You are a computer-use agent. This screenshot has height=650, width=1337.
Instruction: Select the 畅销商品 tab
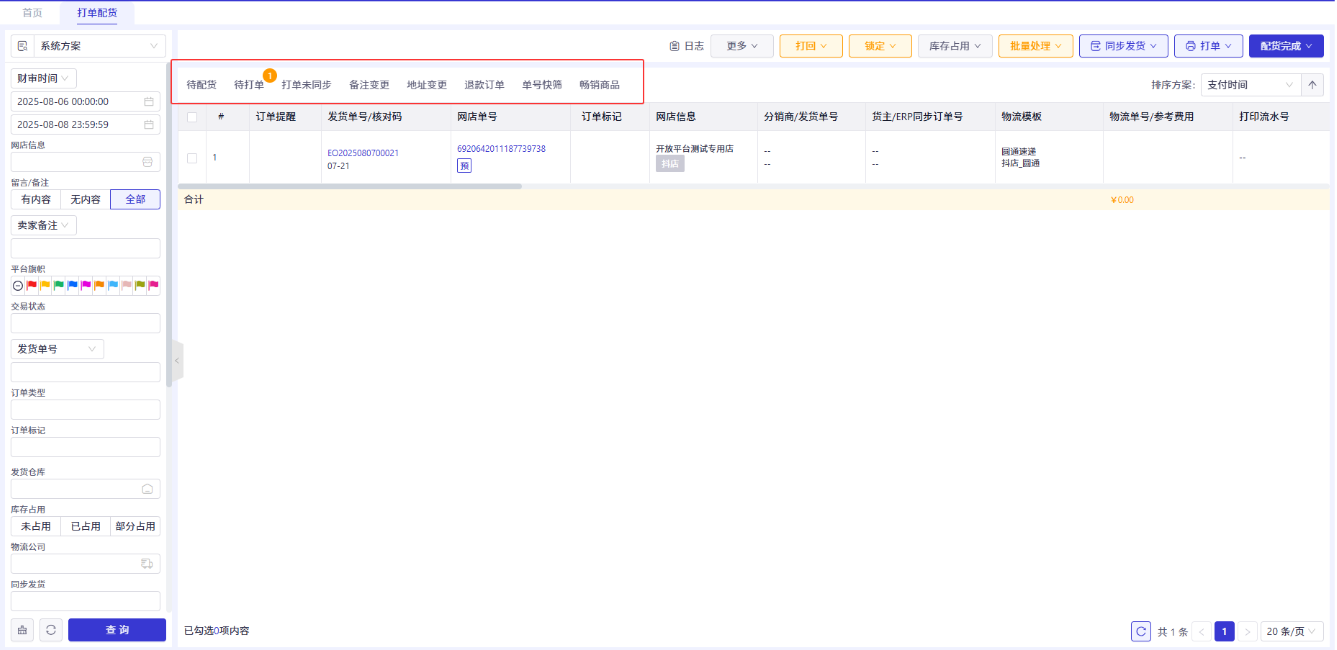599,85
